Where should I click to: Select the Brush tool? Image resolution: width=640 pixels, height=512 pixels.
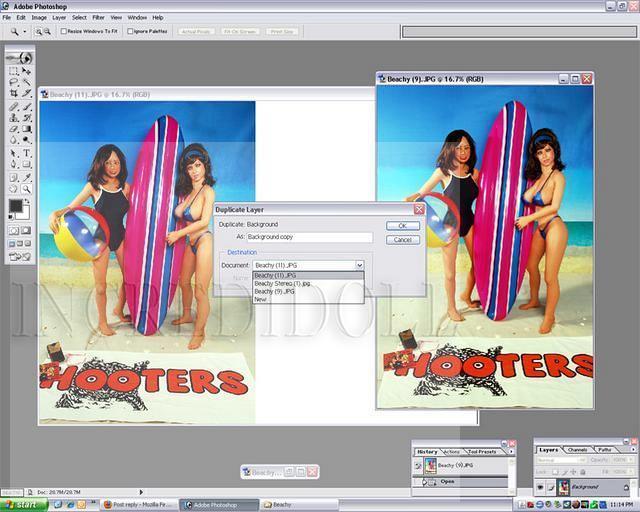tap(27, 107)
